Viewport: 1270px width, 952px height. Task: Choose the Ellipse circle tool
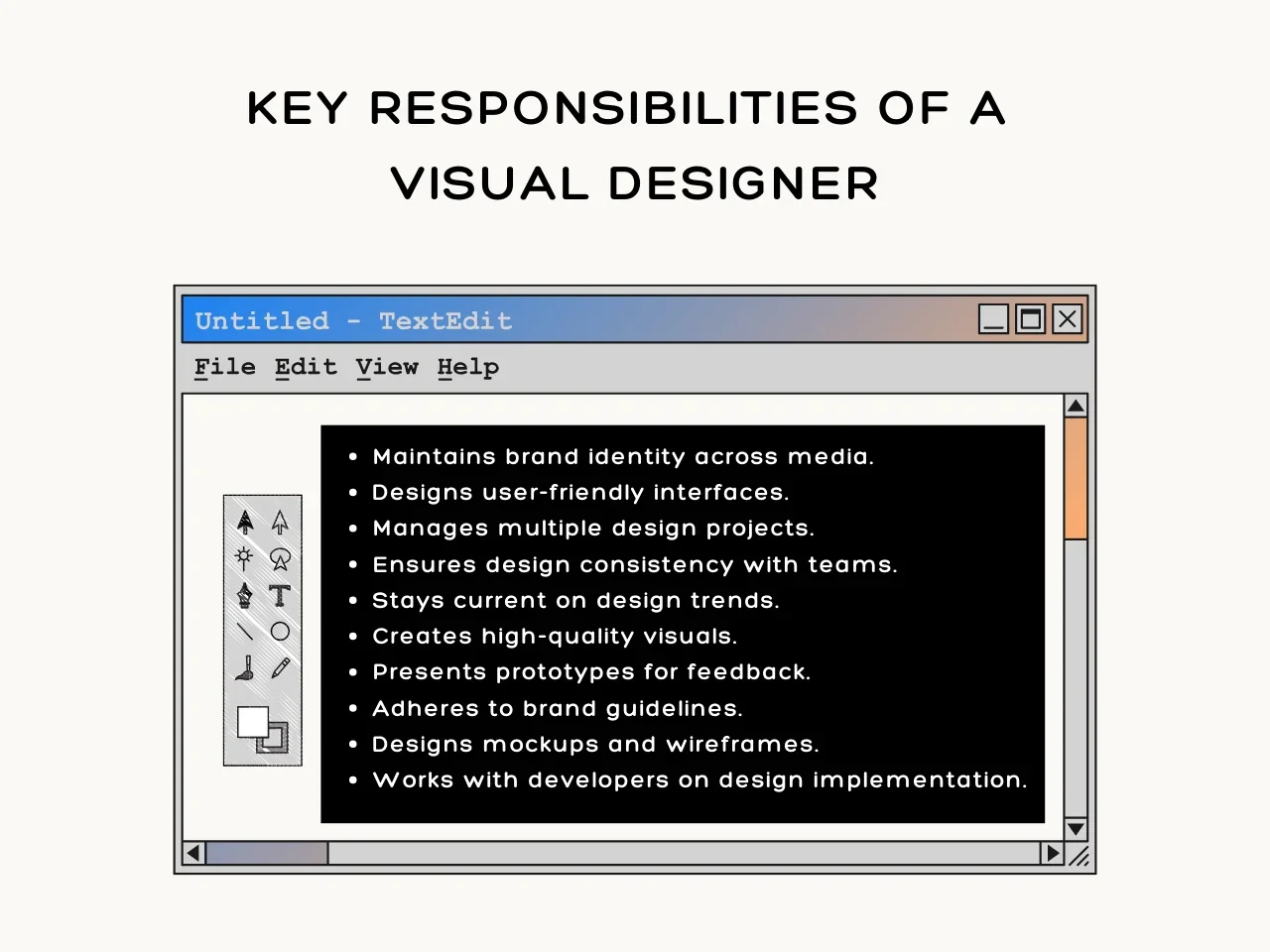(281, 632)
